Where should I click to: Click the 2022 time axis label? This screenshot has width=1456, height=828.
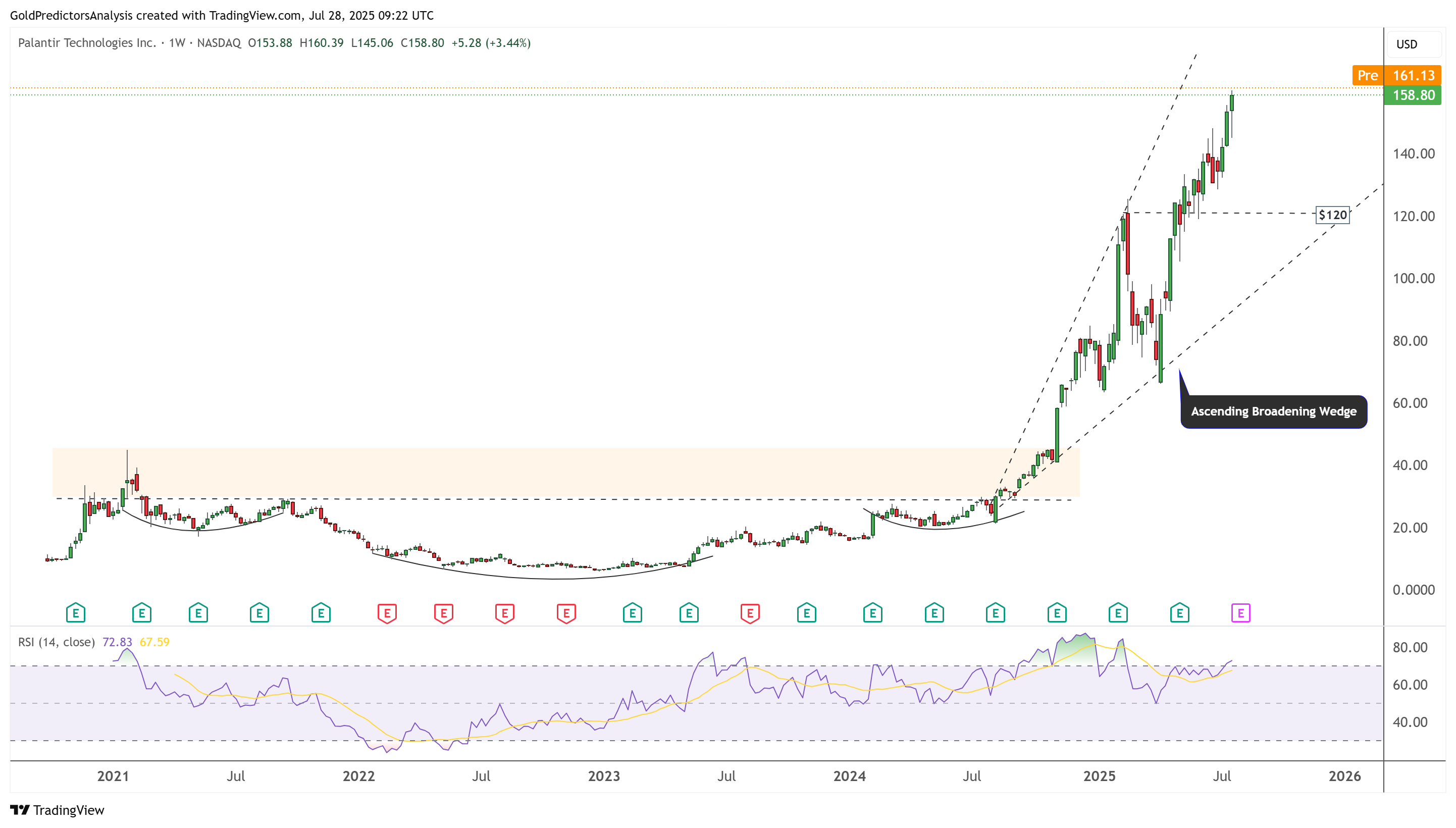coord(359,777)
